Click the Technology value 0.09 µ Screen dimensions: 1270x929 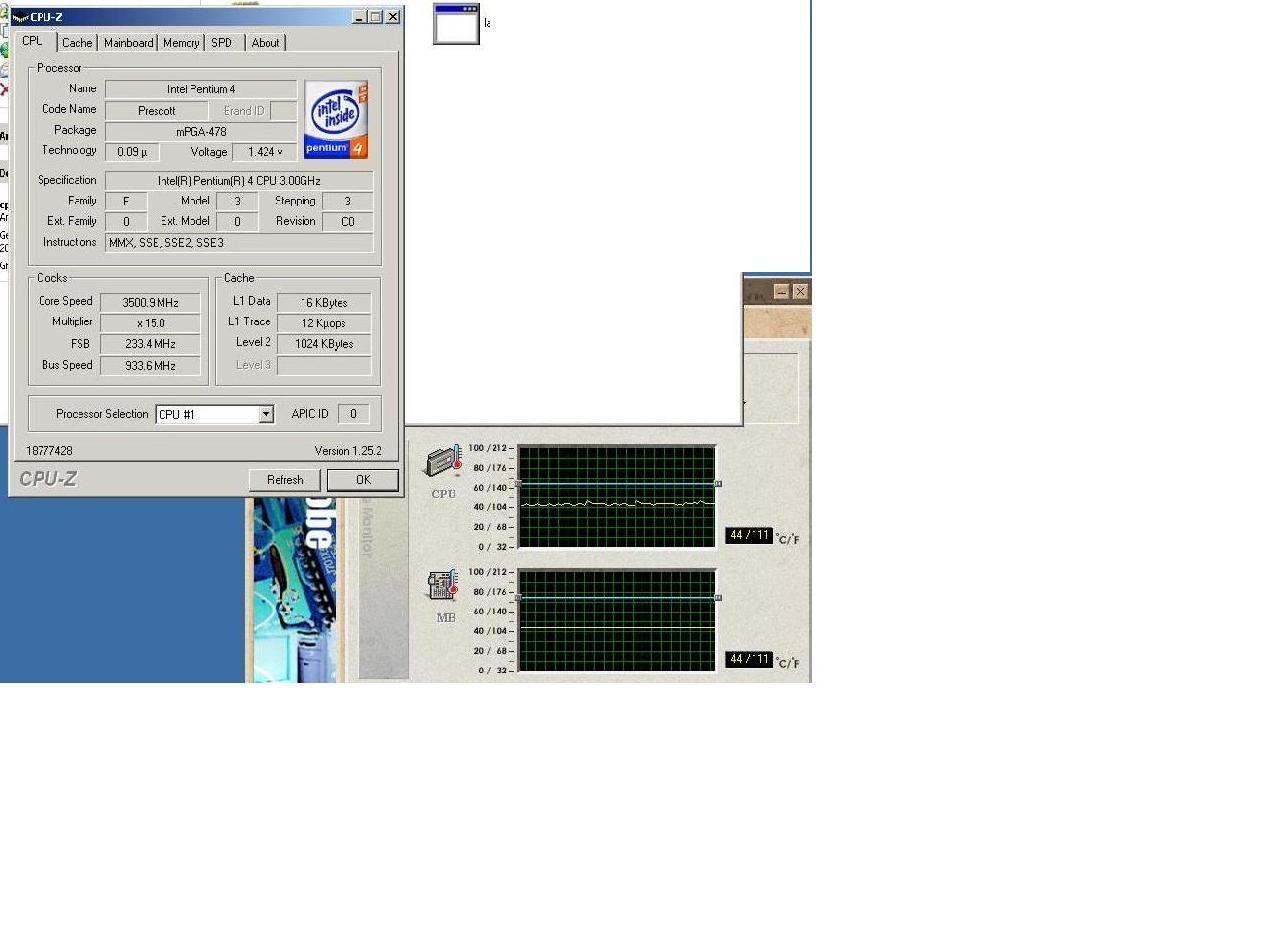pyautogui.click(x=132, y=152)
